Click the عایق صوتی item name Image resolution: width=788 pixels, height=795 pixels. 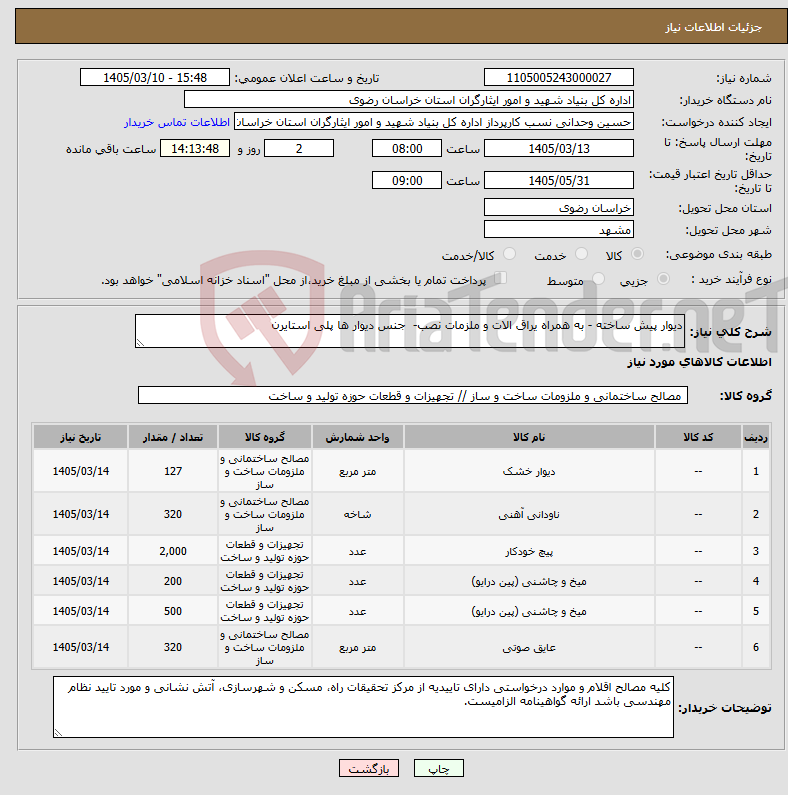tap(529, 647)
